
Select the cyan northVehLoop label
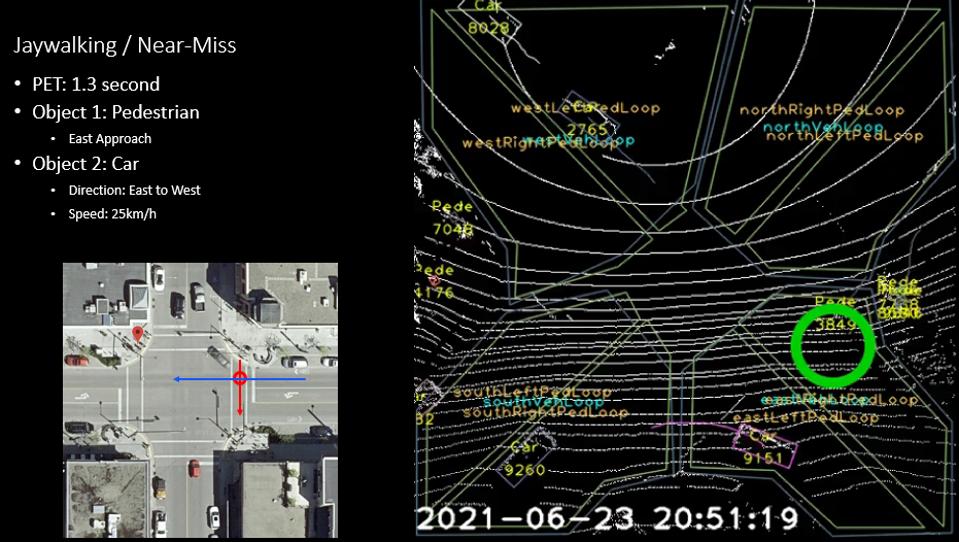pyautogui.click(x=821, y=127)
